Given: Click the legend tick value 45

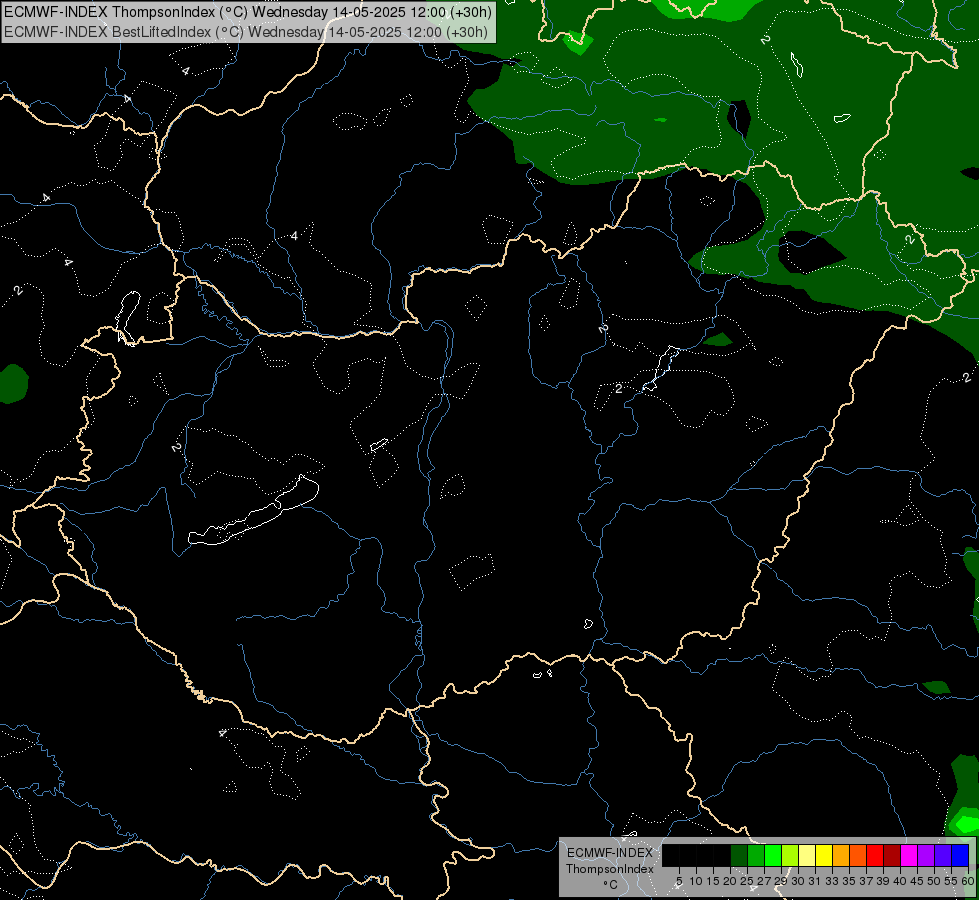Looking at the screenshot, I should [x=917, y=881].
